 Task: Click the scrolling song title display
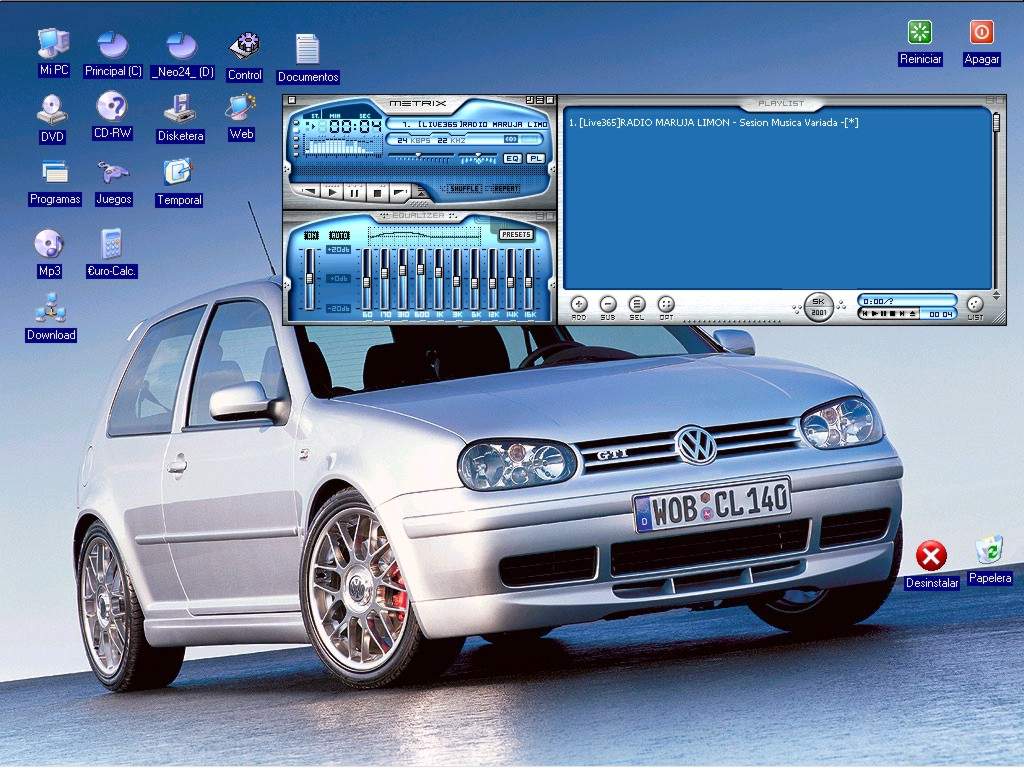coord(468,124)
